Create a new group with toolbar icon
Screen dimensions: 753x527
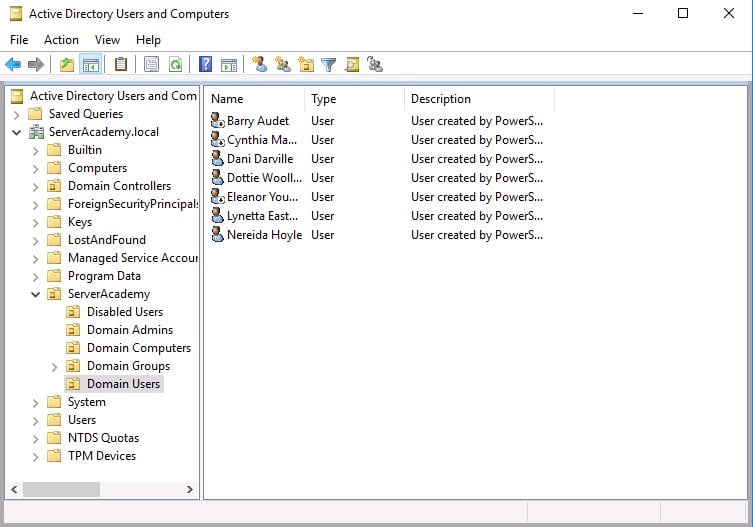(x=282, y=64)
